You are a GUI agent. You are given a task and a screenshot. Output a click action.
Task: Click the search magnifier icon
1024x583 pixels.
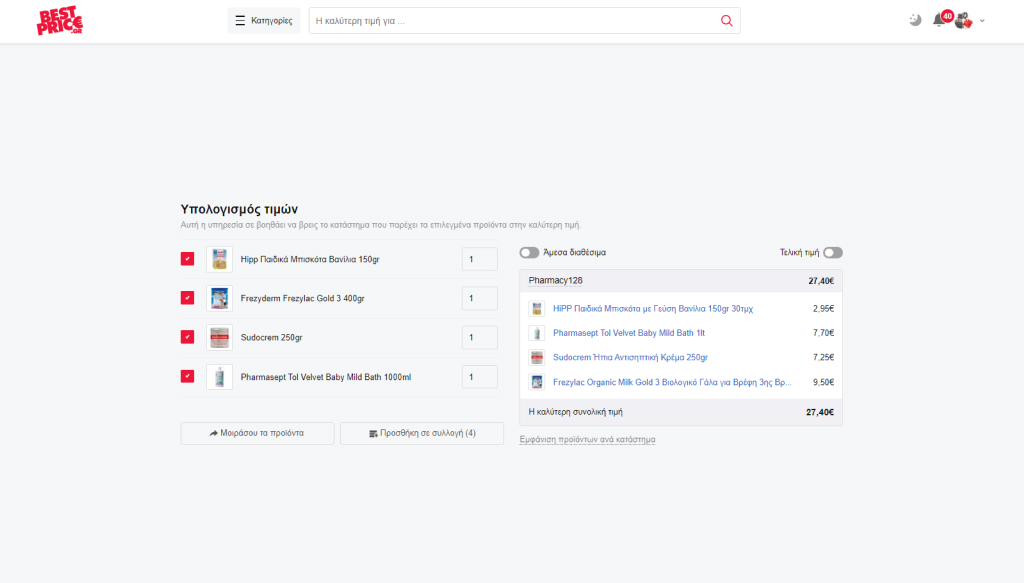click(726, 21)
